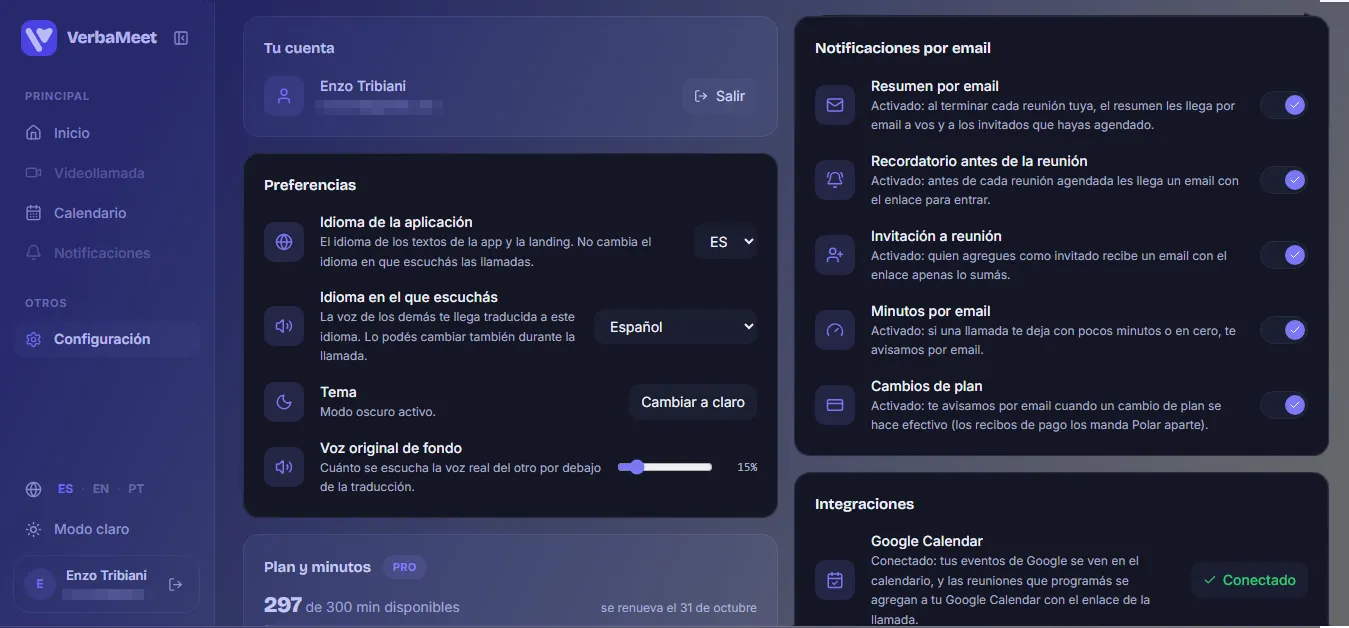Click the logout icon in the sidebar user card
This screenshot has width=1349, height=628.
tap(176, 584)
